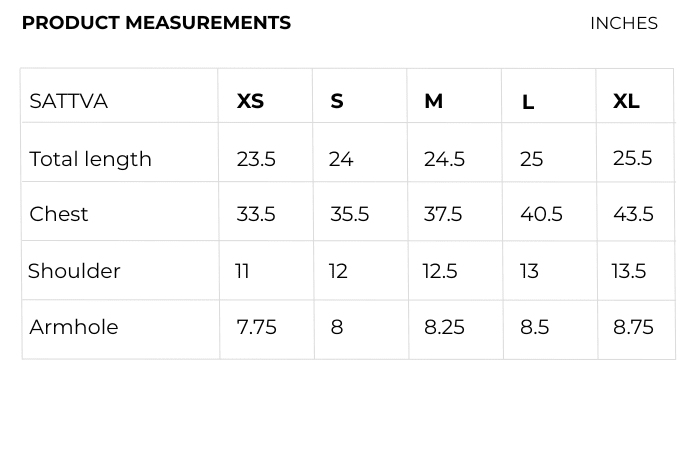Click the 25.5 total length cell
The width and height of the screenshot is (700, 450).
pos(632,158)
